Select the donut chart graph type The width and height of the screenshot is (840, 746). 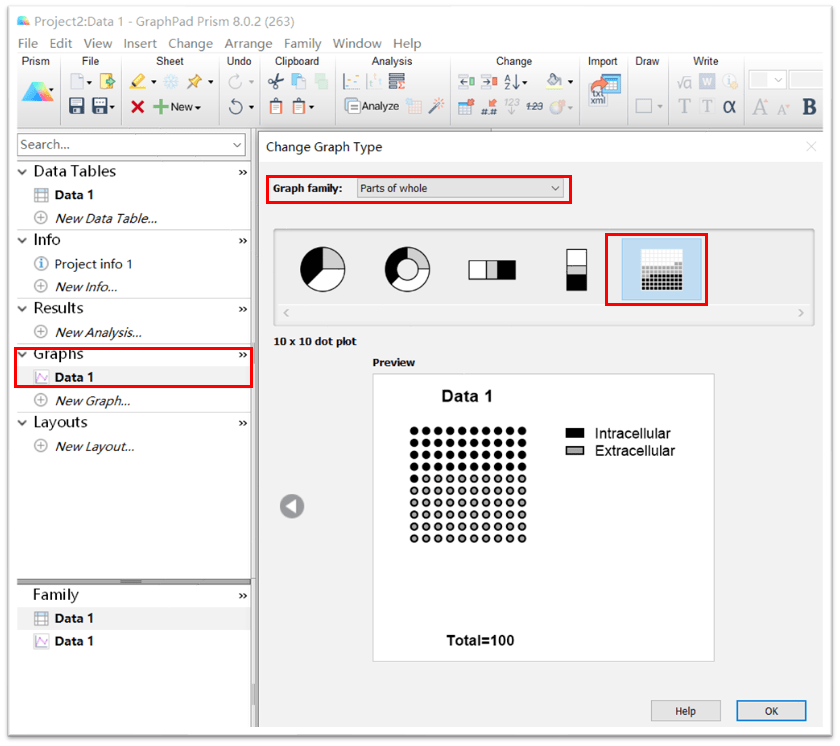(407, 270)
